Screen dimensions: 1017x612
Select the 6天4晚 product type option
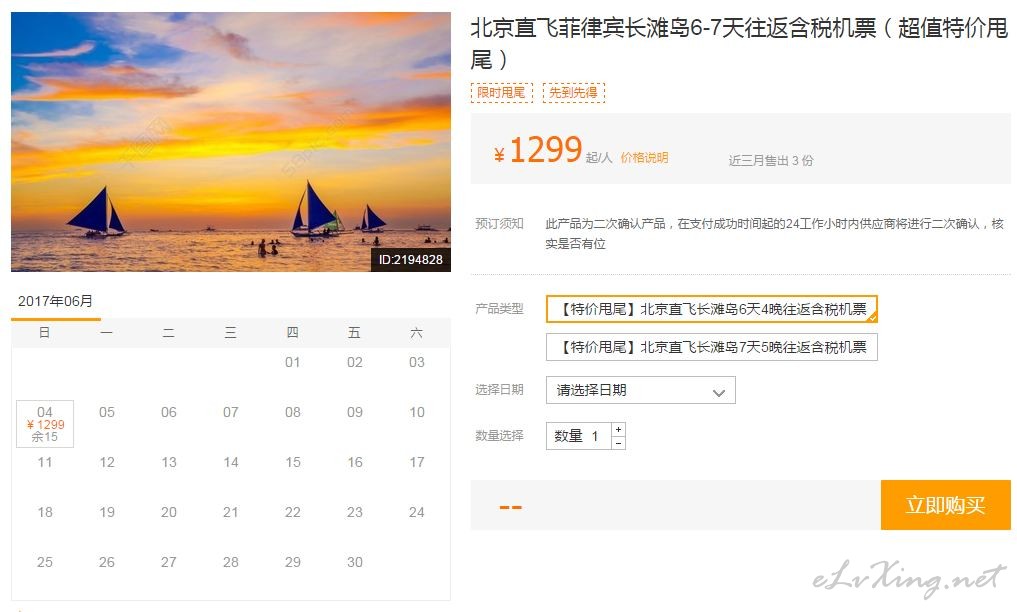[x=712, y=309]
